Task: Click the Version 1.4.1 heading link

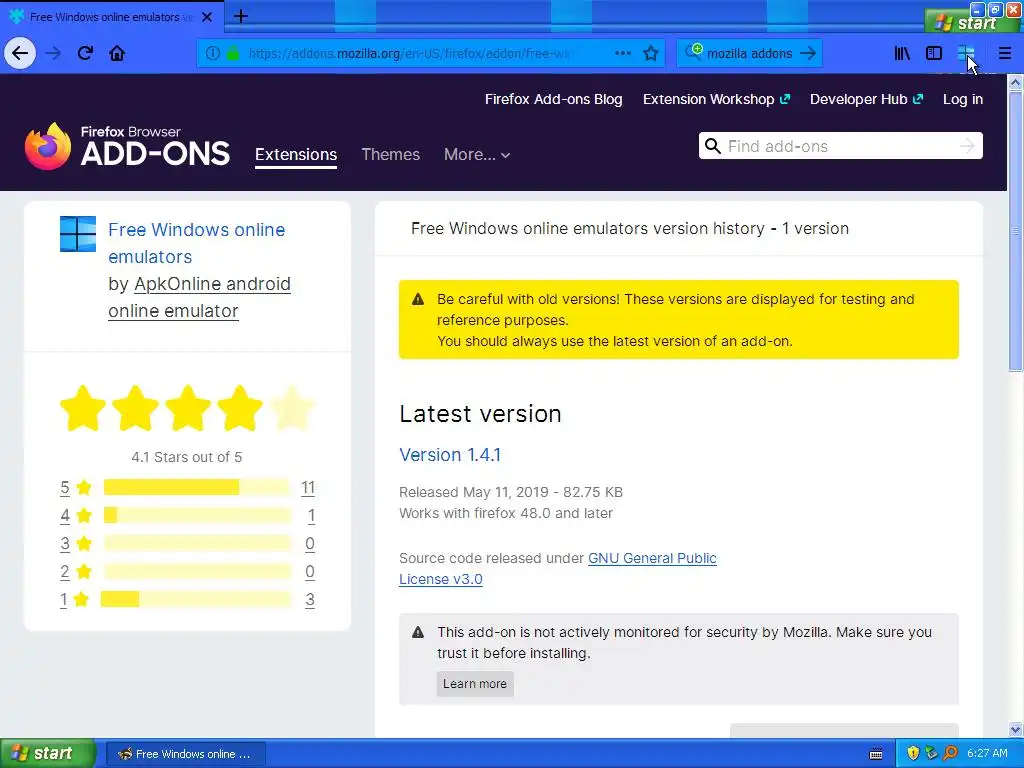Action: click(x=450, y=455)
